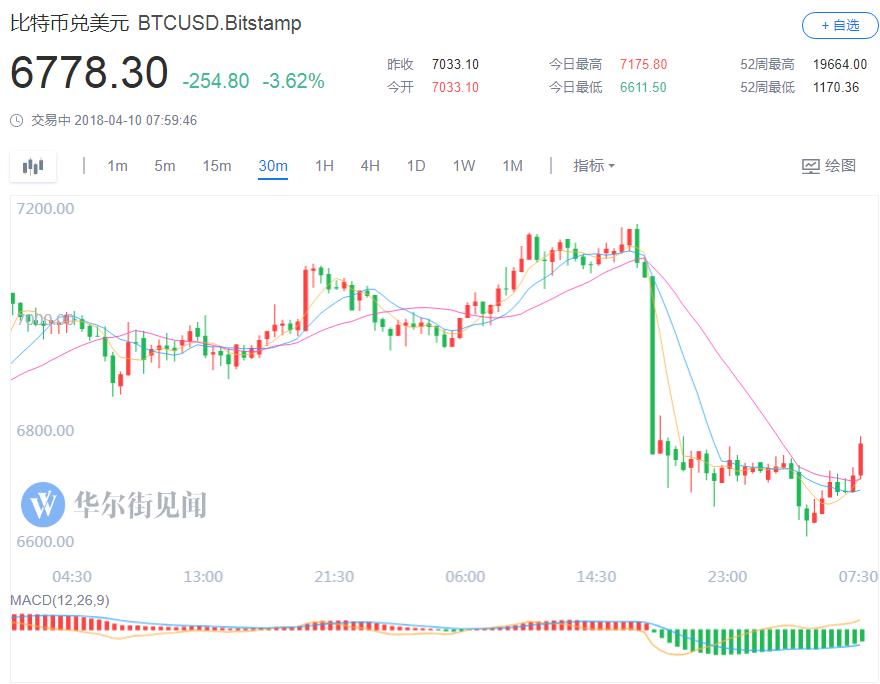Switch to the 5m timeframe
This screenshot has width=880, height=684.
(164, 166)
